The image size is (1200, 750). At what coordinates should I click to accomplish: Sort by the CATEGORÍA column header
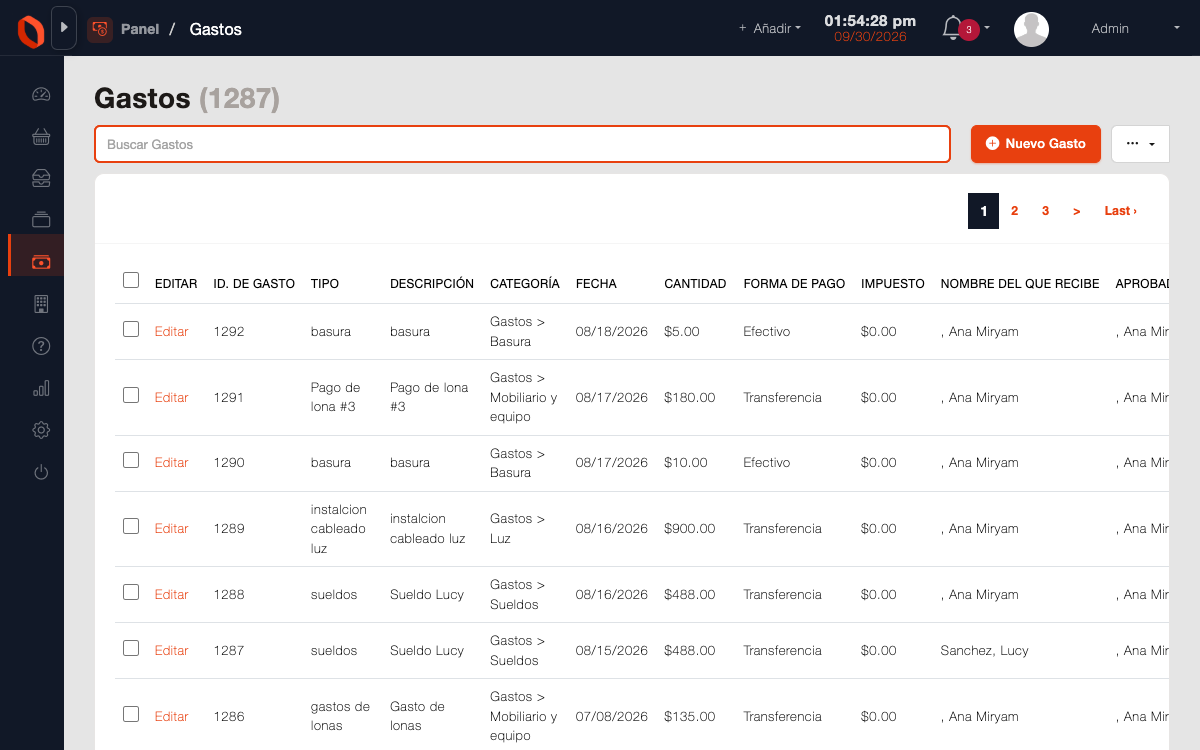point(525,284)
